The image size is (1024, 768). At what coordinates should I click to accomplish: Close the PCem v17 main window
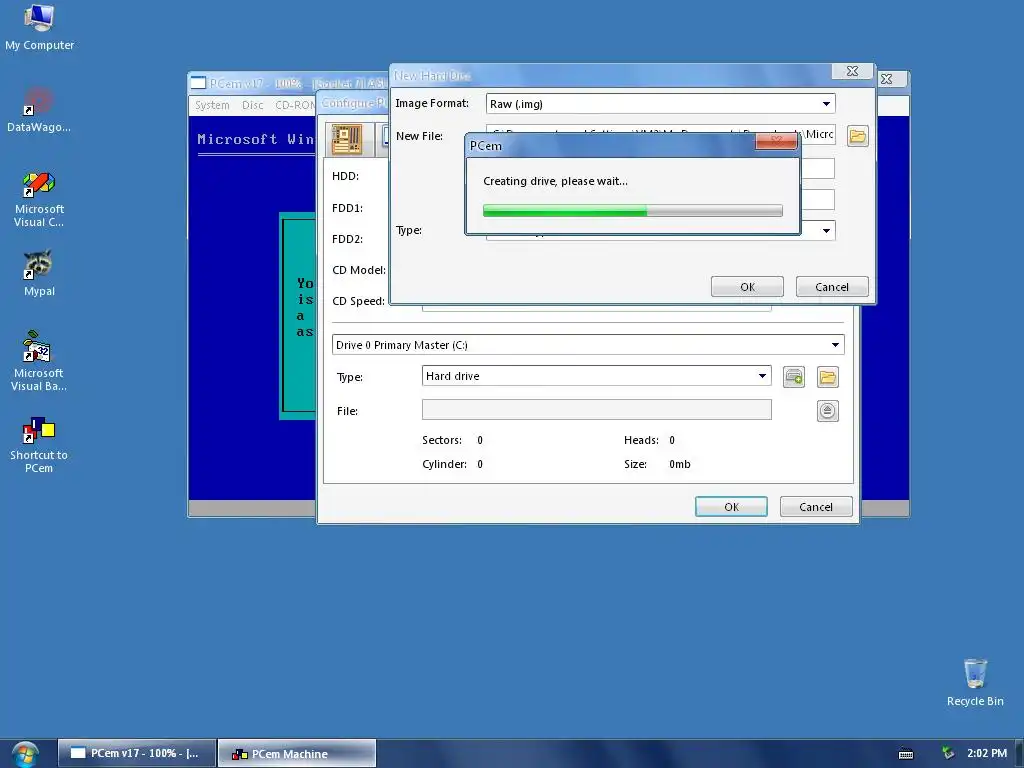[x=886, y=79]
